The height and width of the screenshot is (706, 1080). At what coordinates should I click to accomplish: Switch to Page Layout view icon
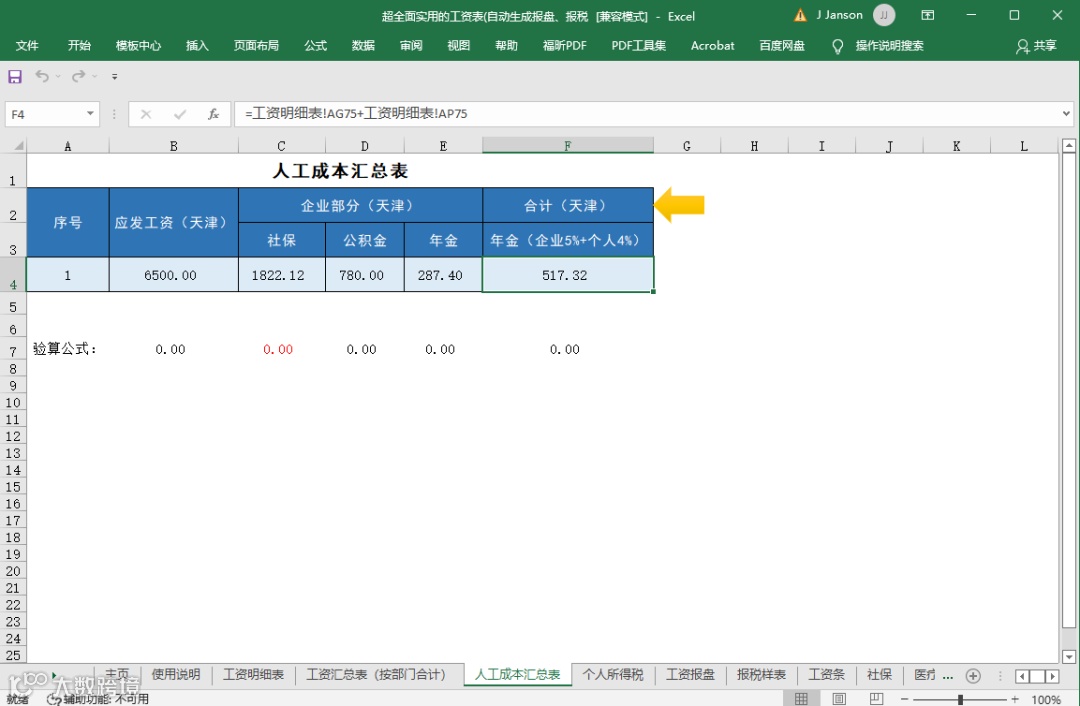(838, 698)
